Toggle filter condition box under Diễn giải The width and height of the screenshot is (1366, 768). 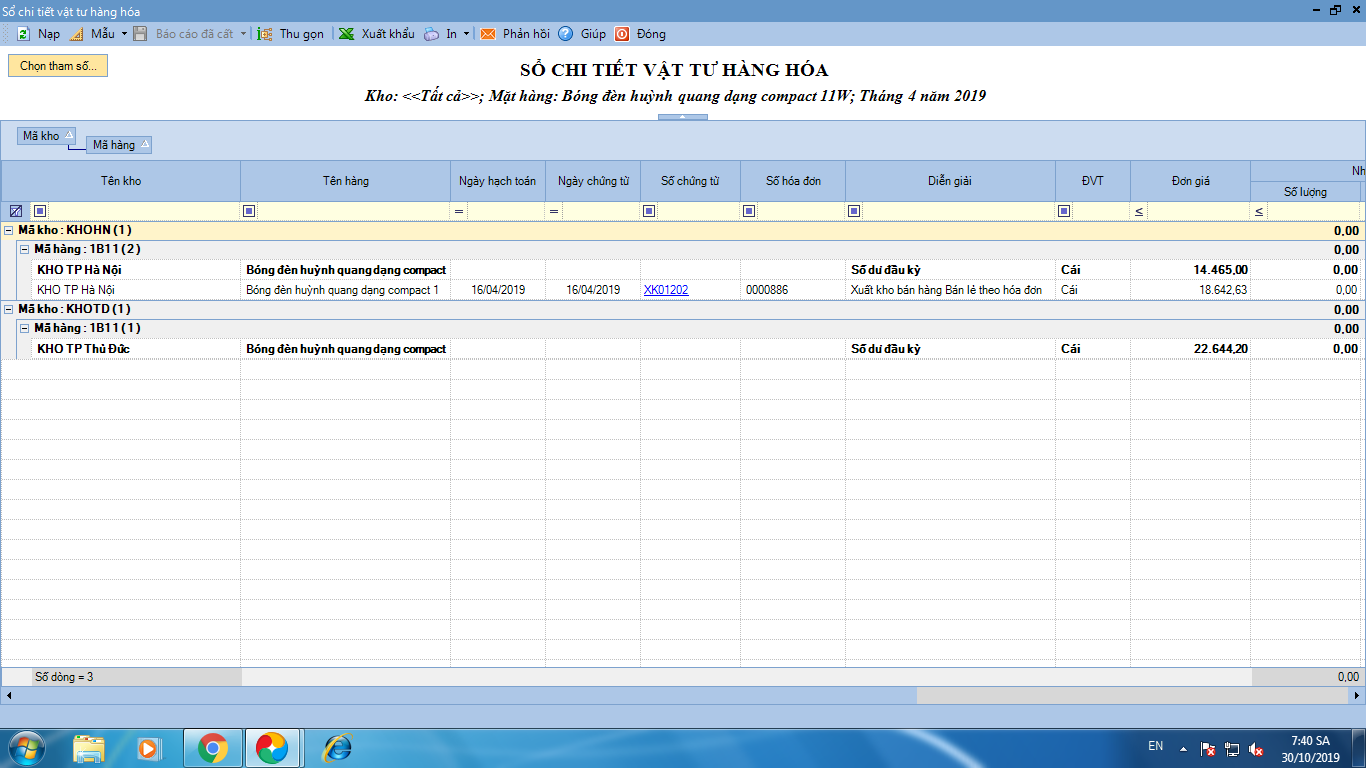pyautogui.click(x=854, y=211)
